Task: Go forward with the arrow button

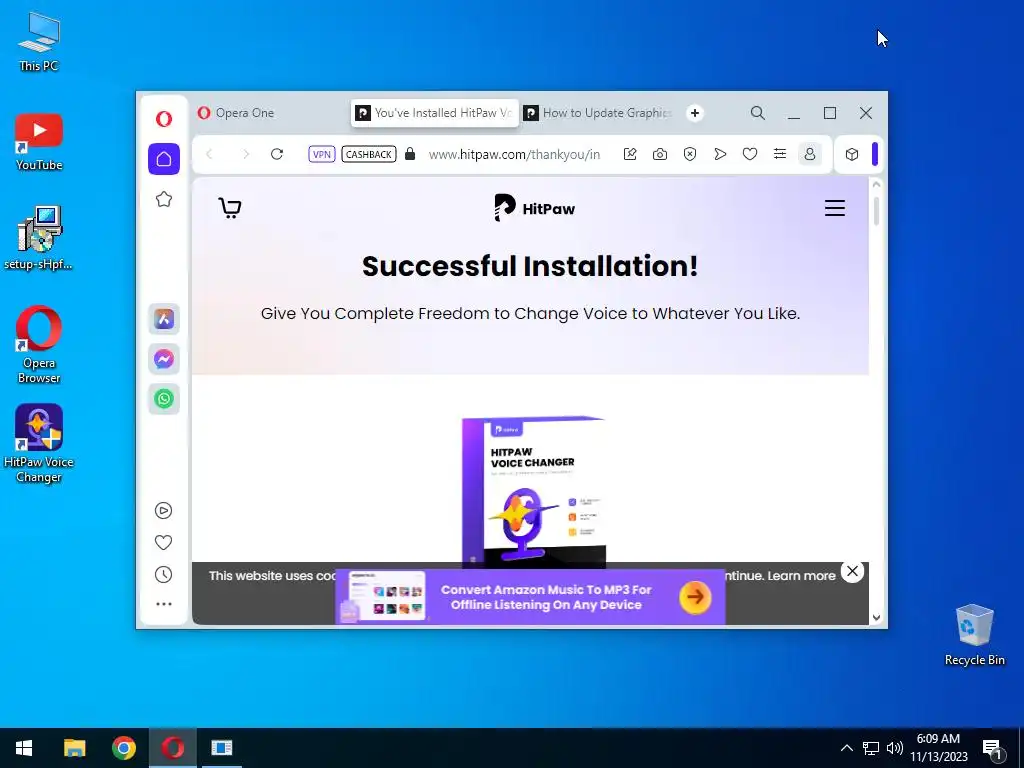Action: pyautogui.click(x=246, y=154)
